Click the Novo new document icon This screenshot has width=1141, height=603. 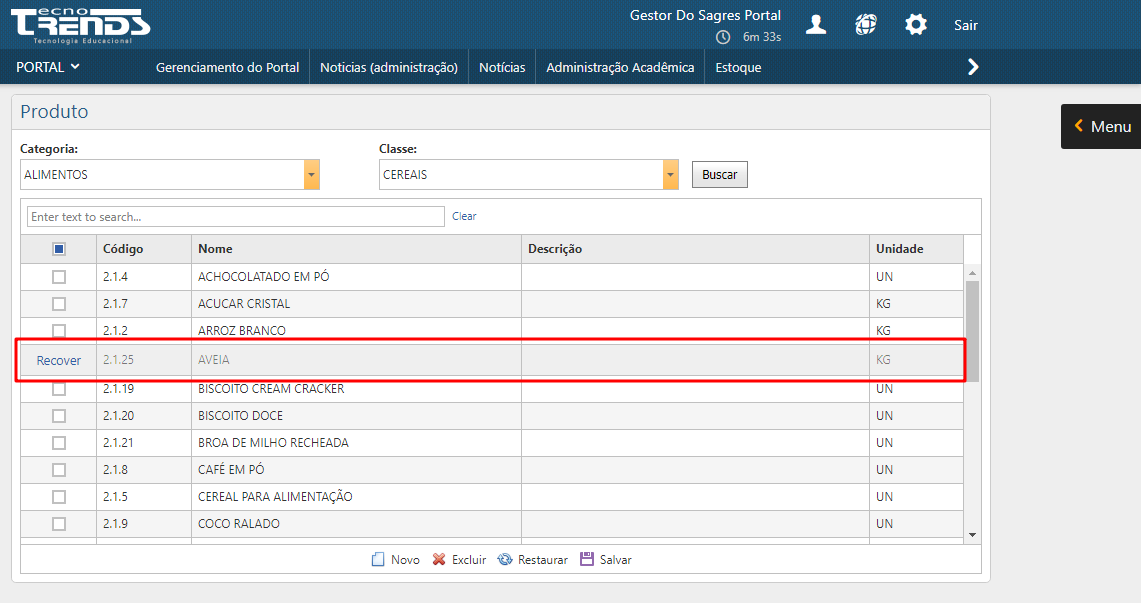[378, 560]
